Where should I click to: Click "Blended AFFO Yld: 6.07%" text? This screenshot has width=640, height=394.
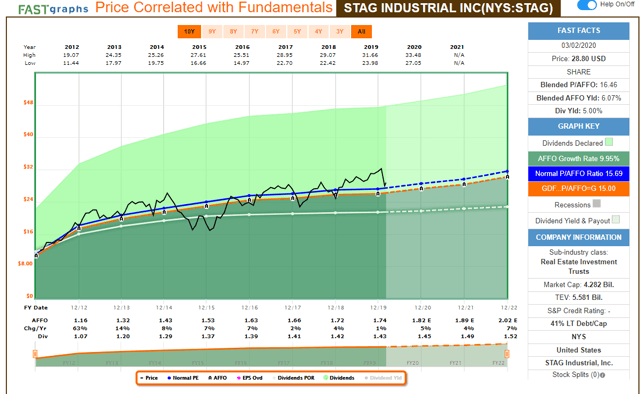pyautogui.click(x=578, y=98)
